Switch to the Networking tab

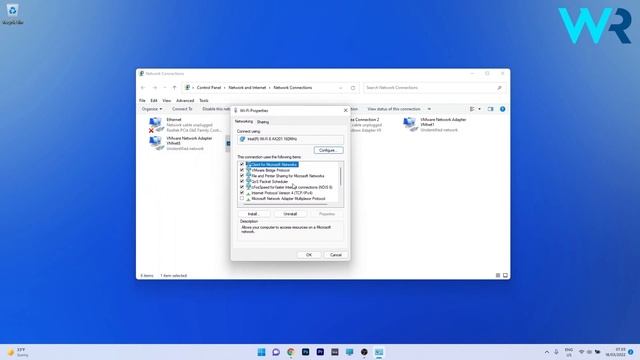[x=244, y=122]
